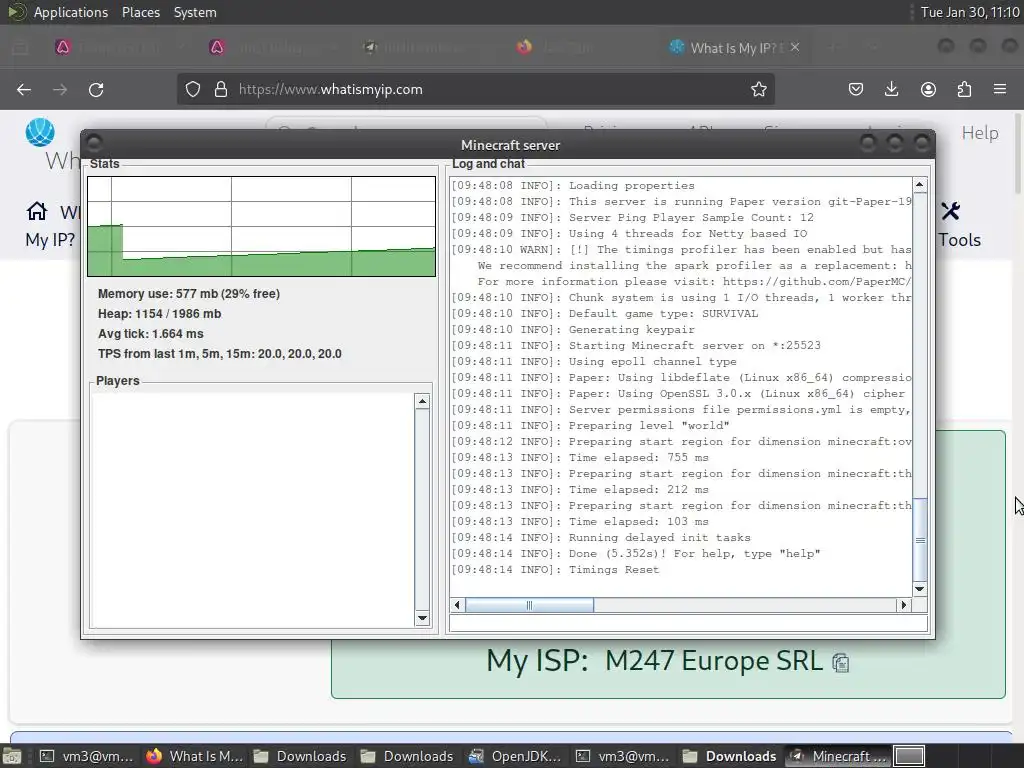This screenshot has width=1024, height=768.
Task: Select 'Starting Minecraft server on *:25523' line
Action: [636, 345]
